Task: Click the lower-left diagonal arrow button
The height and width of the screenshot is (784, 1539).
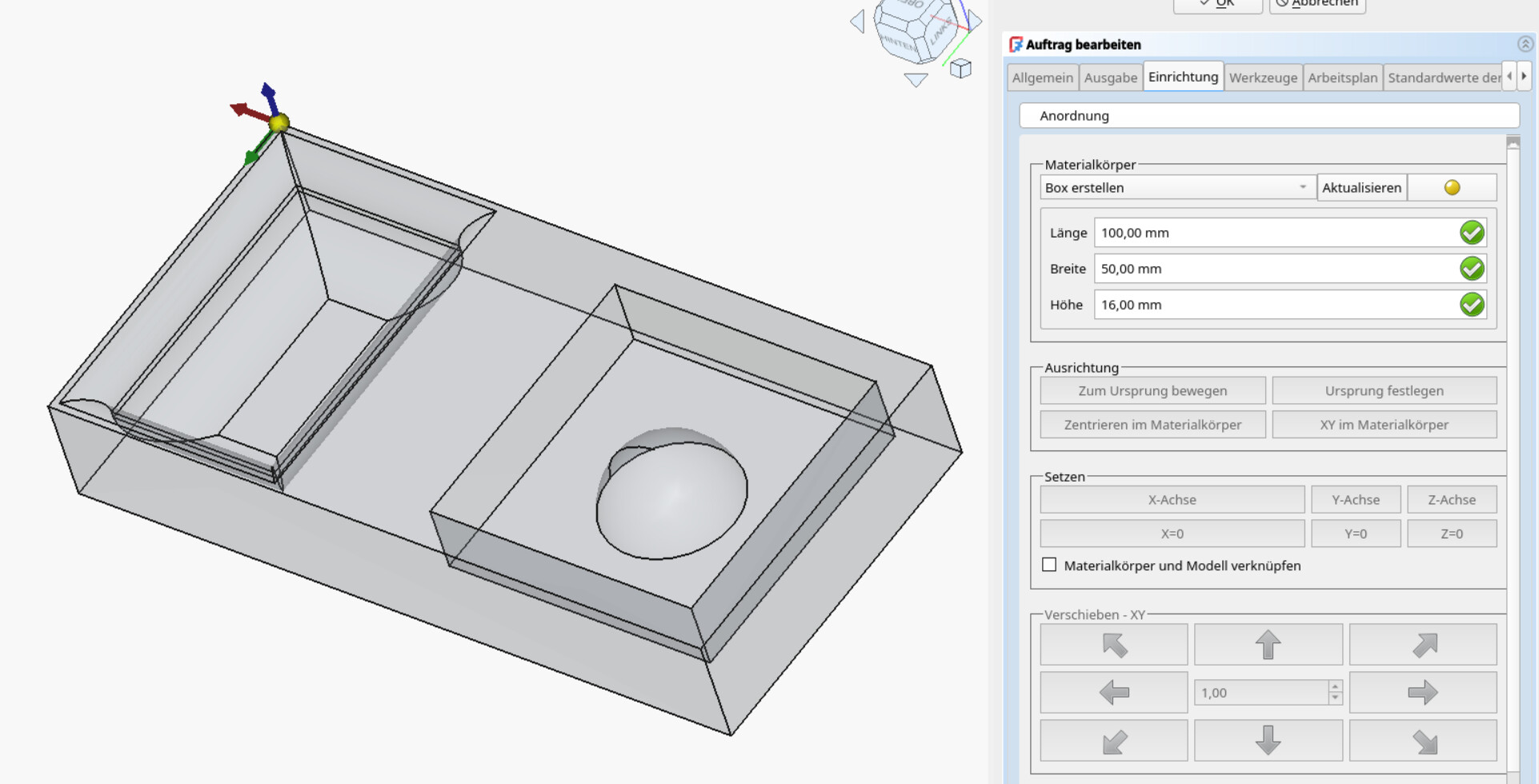Action: point(1113,741)
